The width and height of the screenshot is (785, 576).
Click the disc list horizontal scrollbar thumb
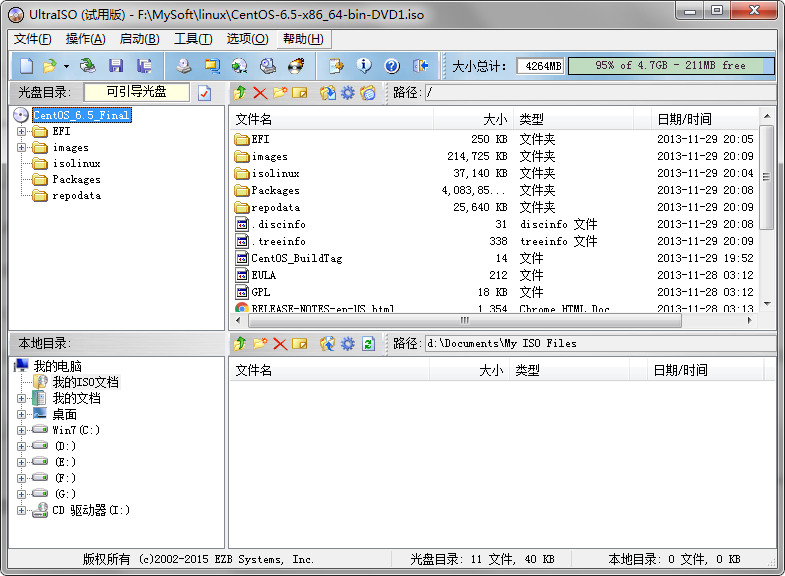(x=464, y=320)
